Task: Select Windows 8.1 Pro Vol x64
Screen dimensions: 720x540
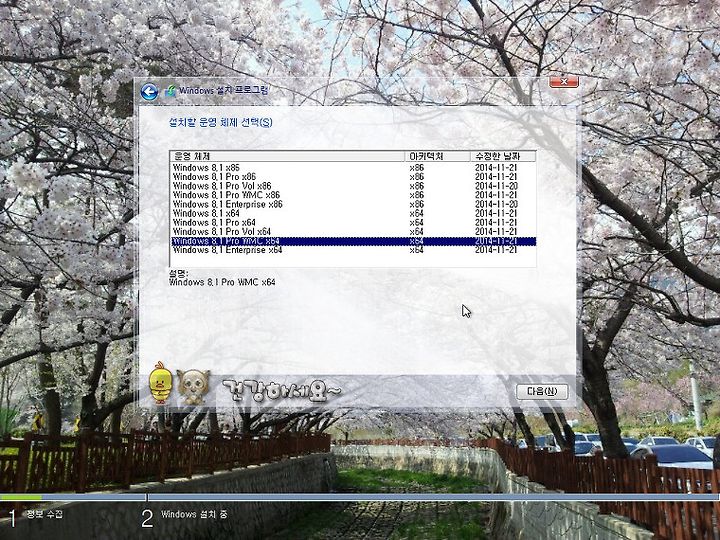Action: click(x=353, y=232)
